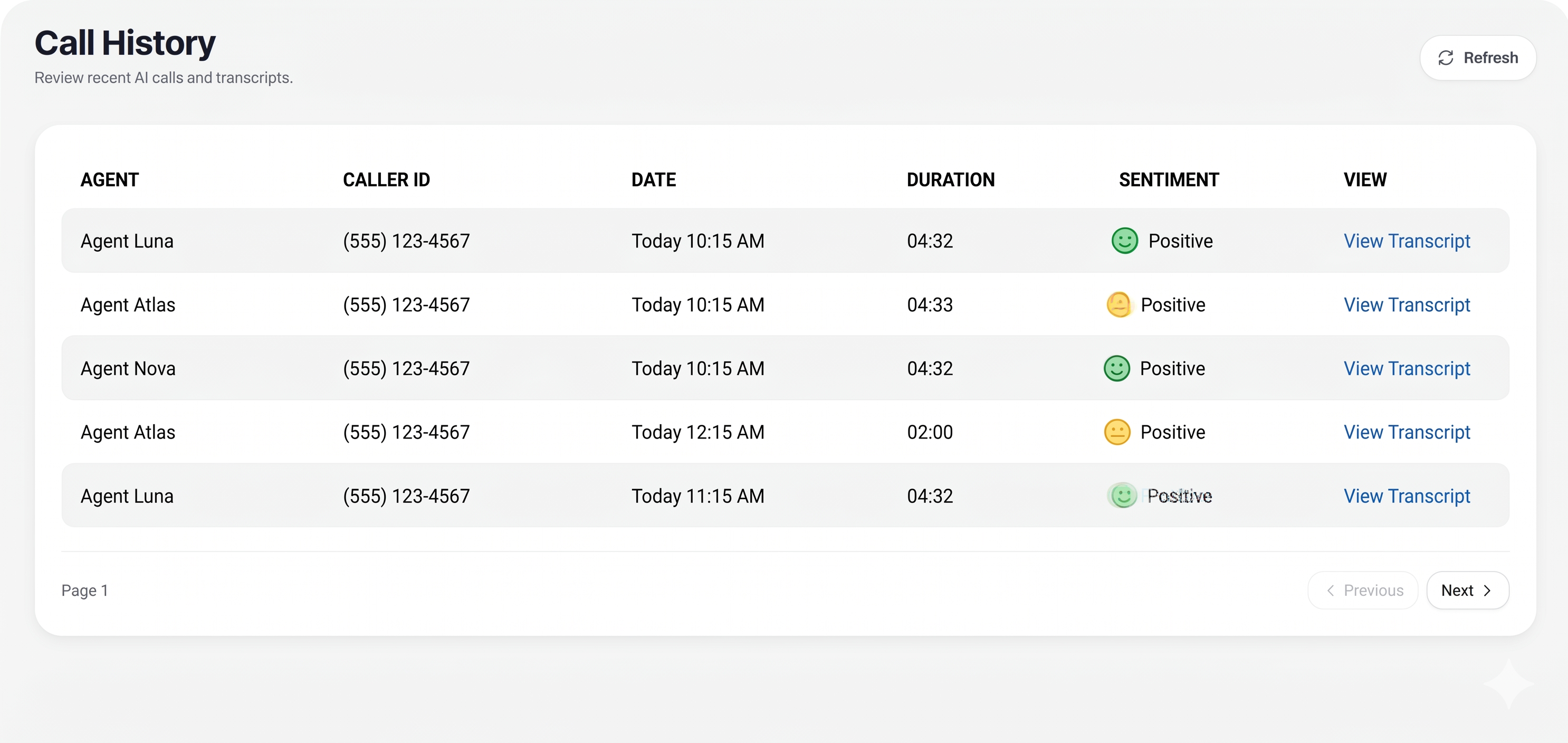Click green smiley in Agent Nova row
This screenshot has height=743, width=1568.
point(1116,368)
